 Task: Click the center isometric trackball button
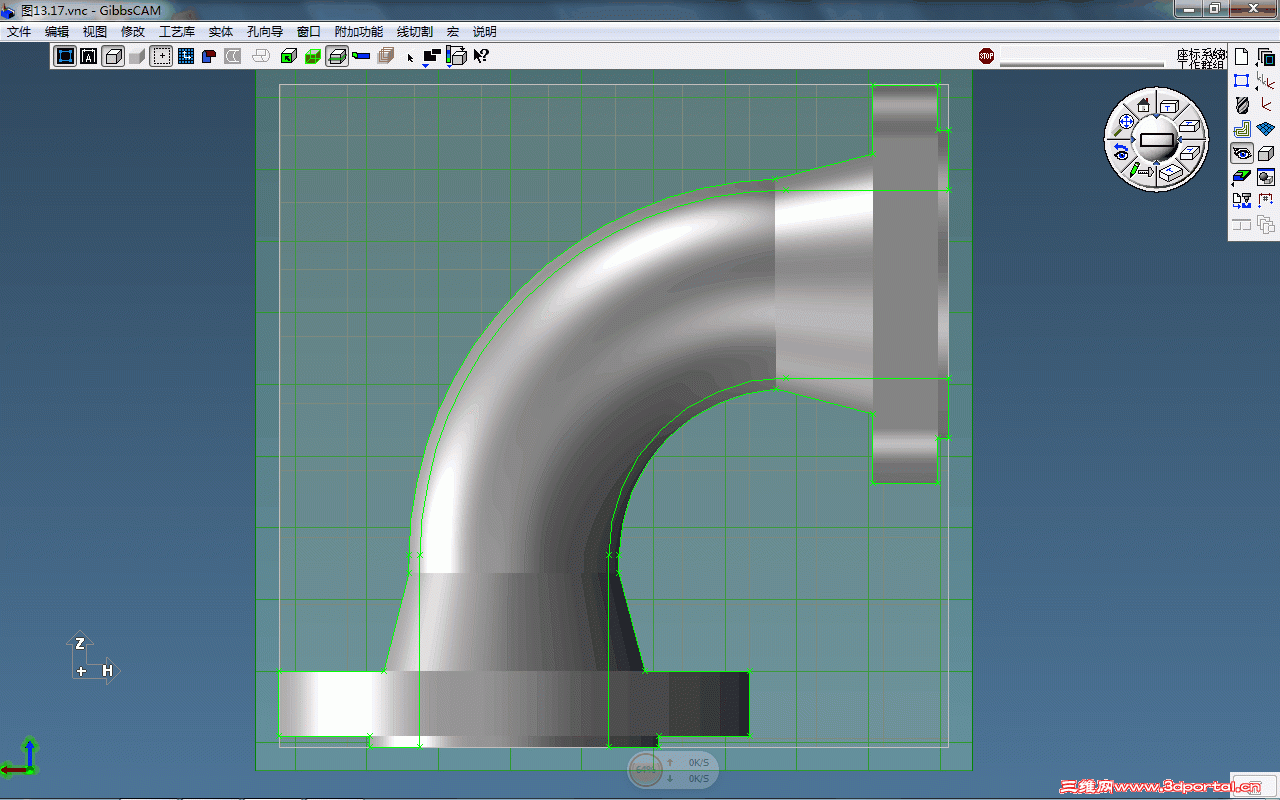tap(1157, 140)
